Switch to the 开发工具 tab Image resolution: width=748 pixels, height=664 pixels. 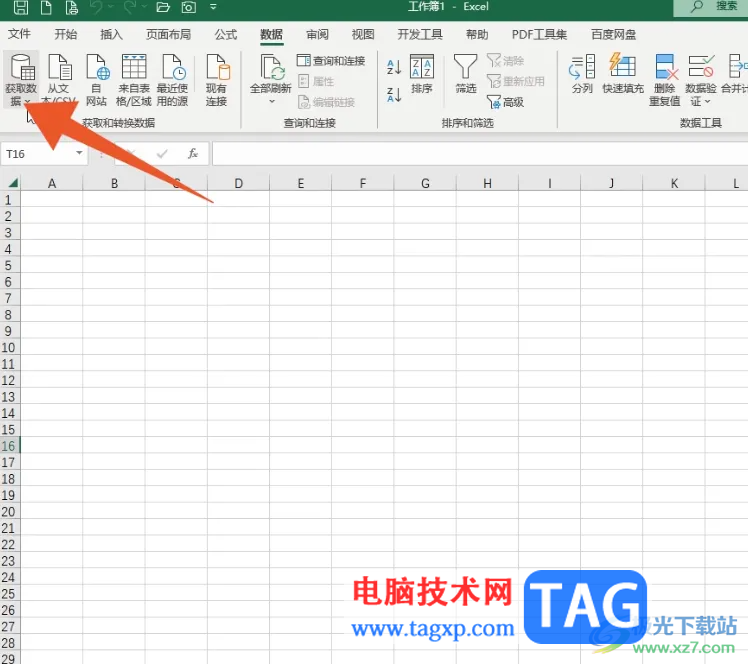click(x=420, y=34)
